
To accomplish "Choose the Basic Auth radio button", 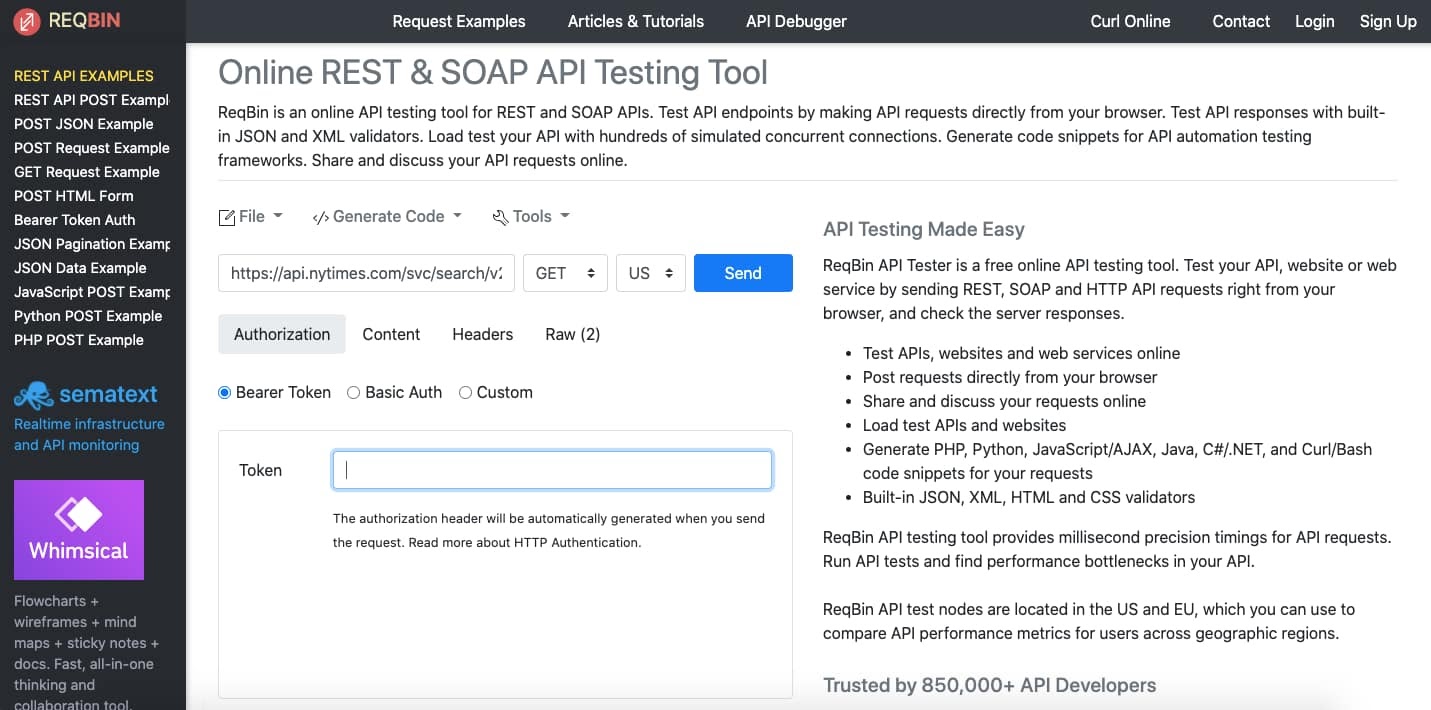I will pyautogui.click(x=352, y=392).
